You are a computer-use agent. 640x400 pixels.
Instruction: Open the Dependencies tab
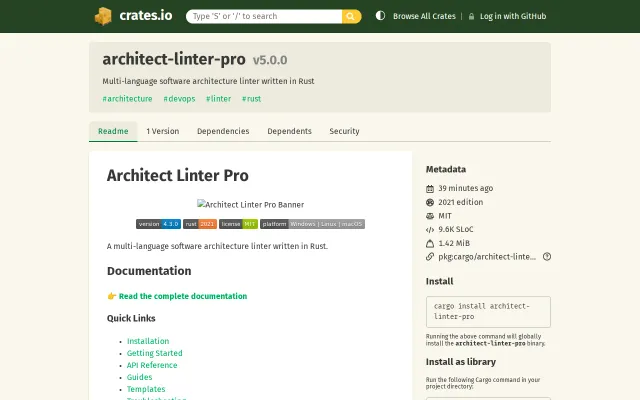pos(223,131)
